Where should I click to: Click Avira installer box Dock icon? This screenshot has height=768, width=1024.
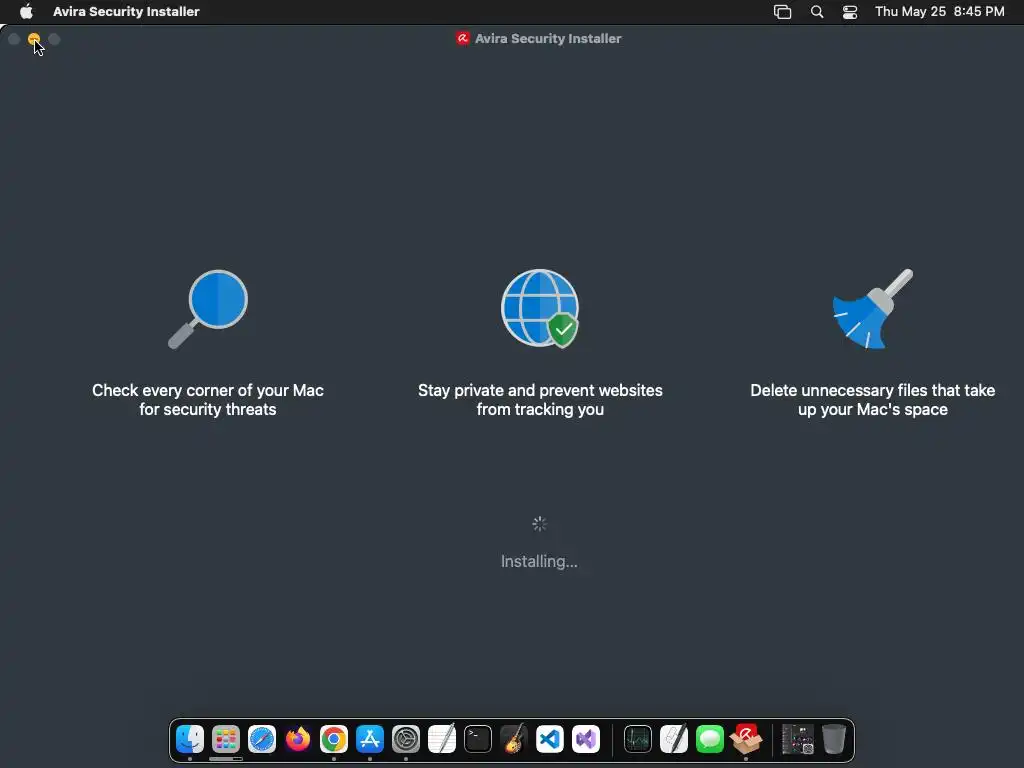[746, 739]
